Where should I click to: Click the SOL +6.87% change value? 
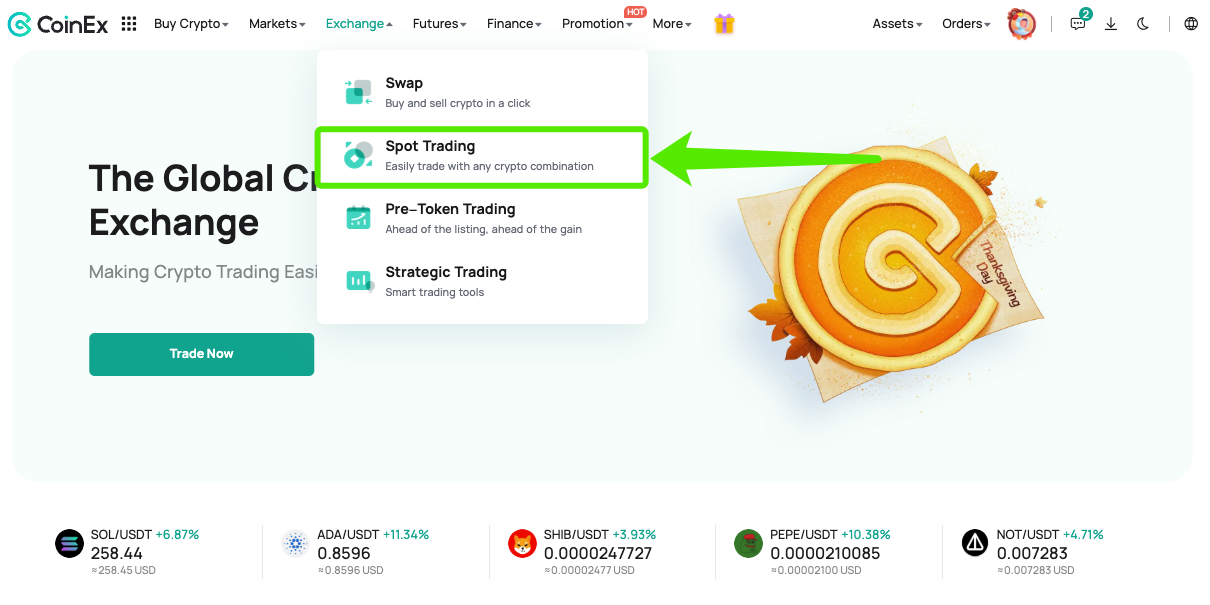click(x=177, y=535)
